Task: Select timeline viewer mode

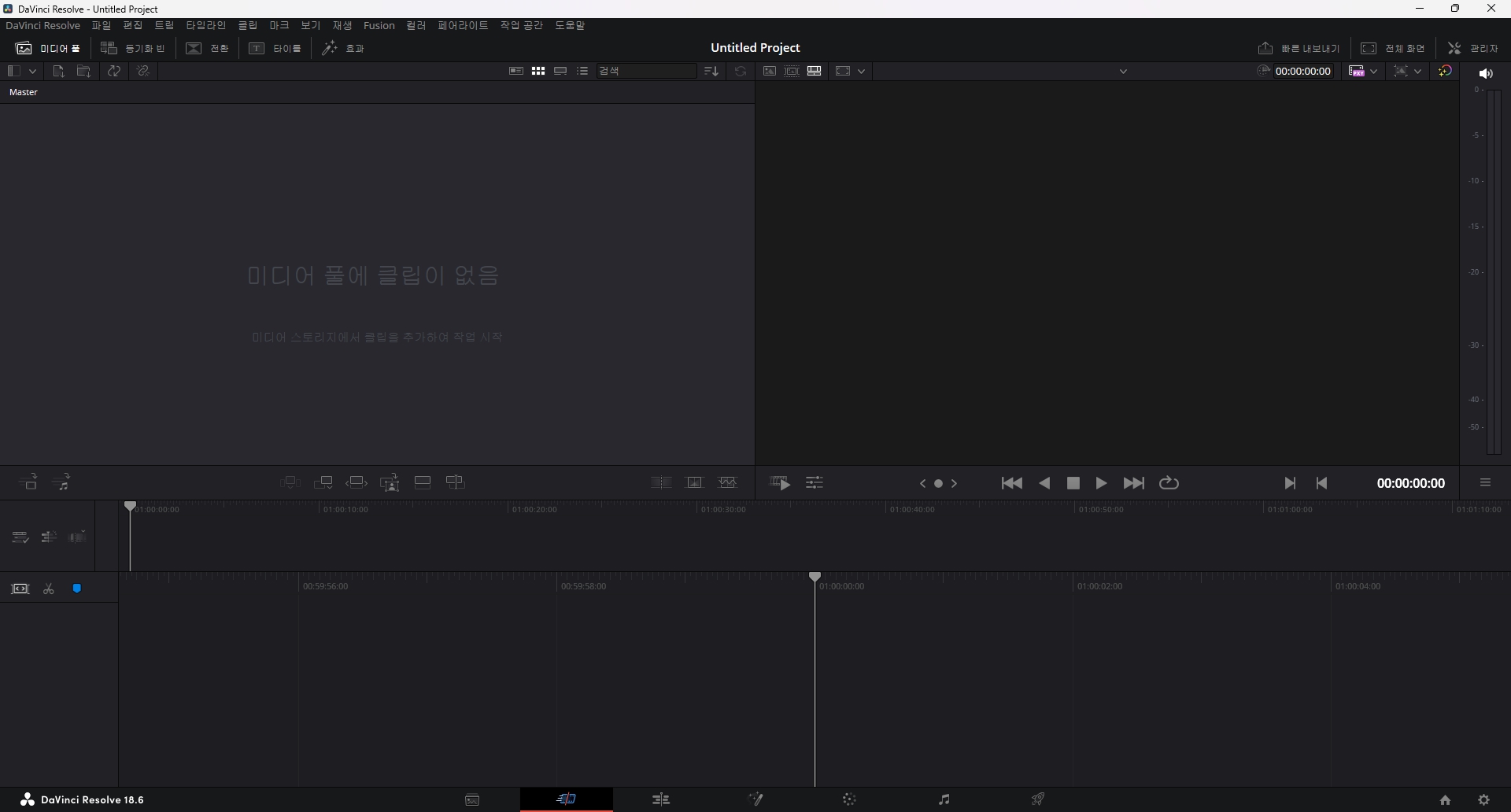Action: pyautogui.click(x=815, y=71)
